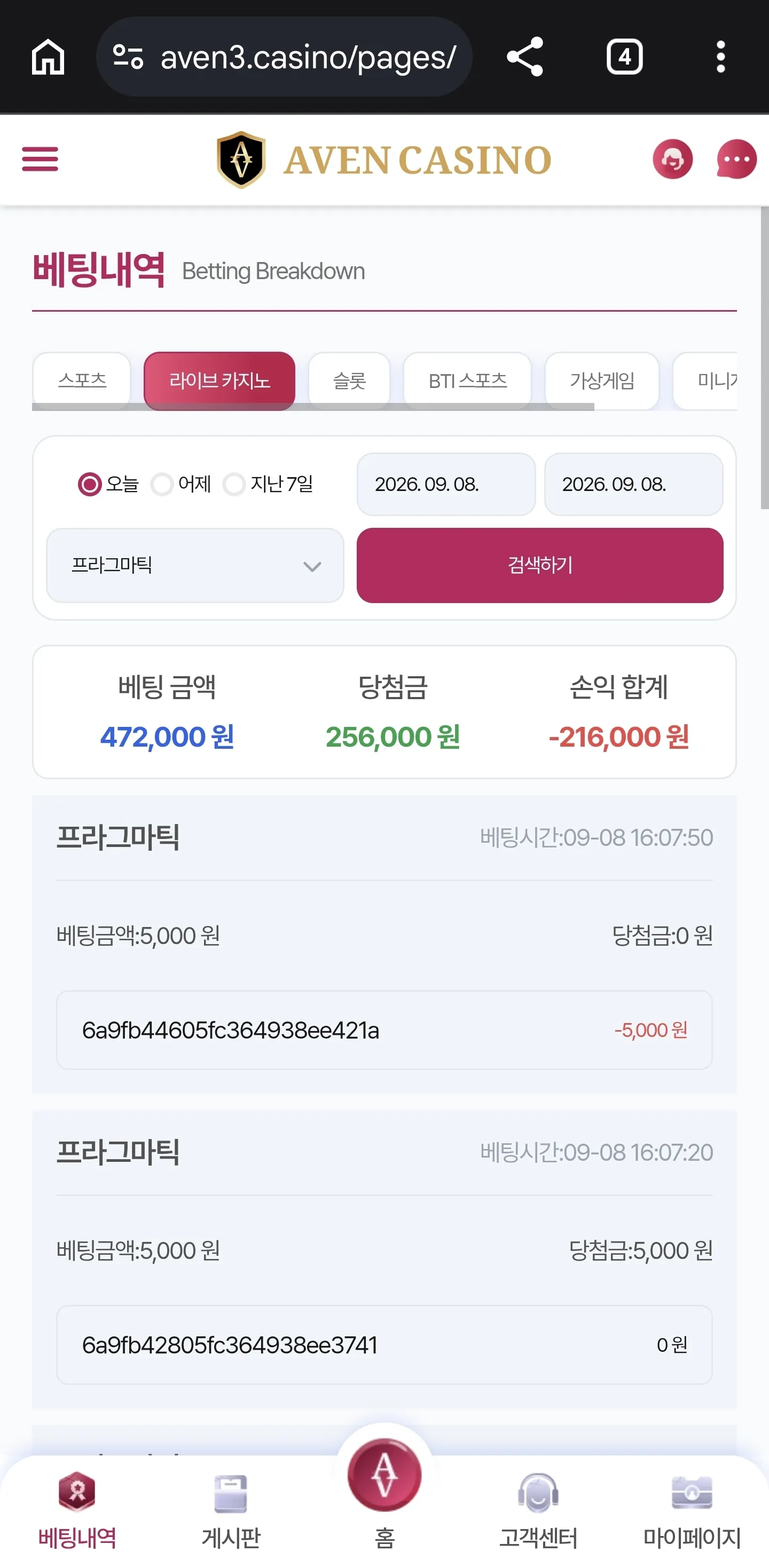Select the 어제 radio button

click(162, 485)
